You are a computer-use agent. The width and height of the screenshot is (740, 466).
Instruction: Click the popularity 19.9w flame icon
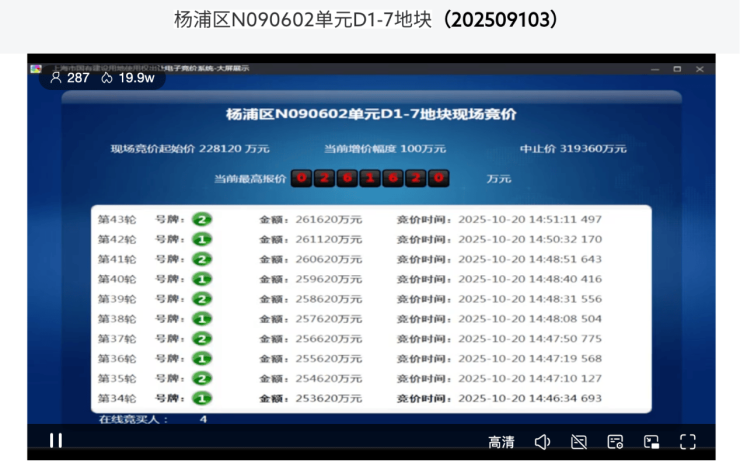pyautogui.click(x=107, y=77)
